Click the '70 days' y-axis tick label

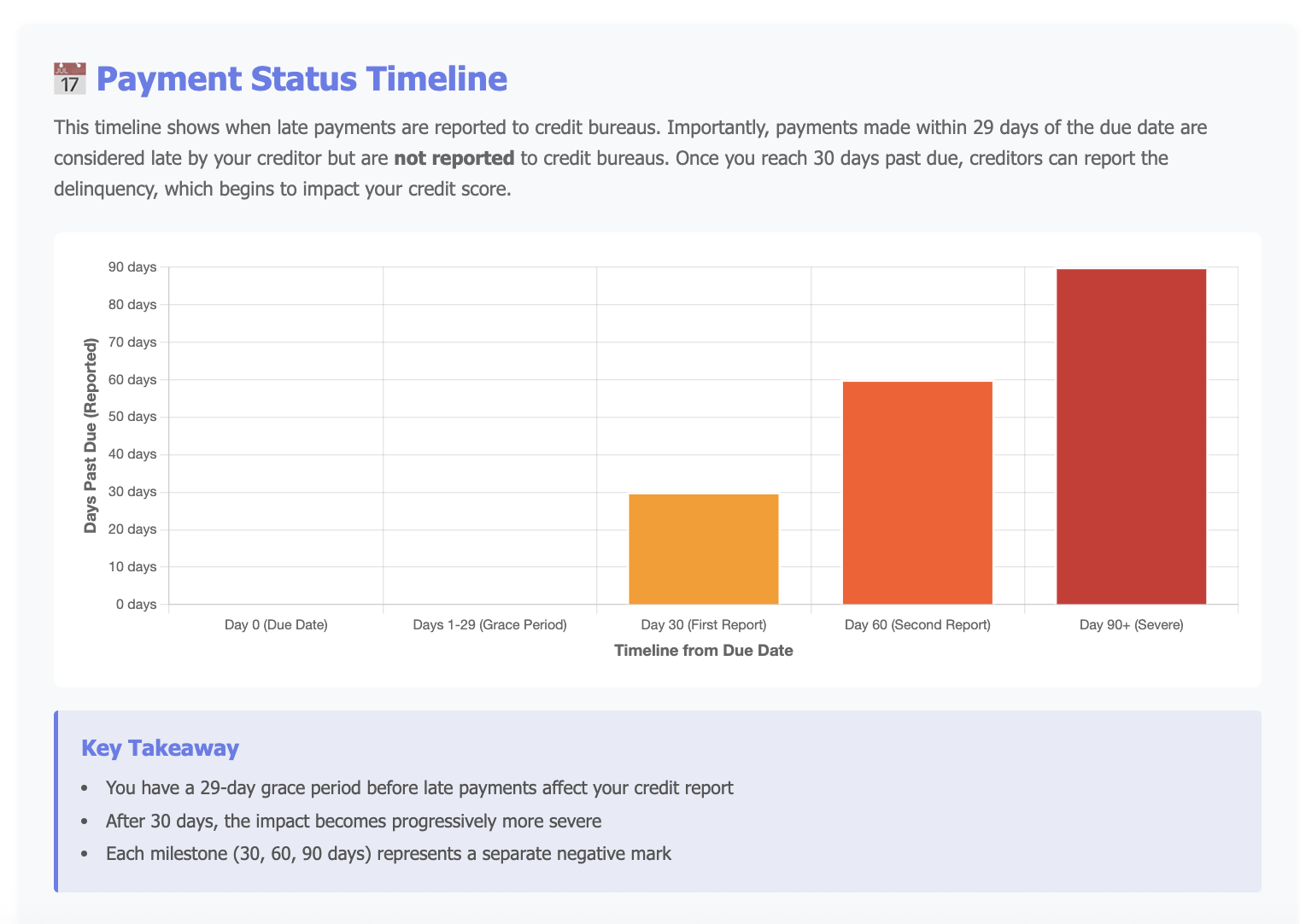(132, 342)
